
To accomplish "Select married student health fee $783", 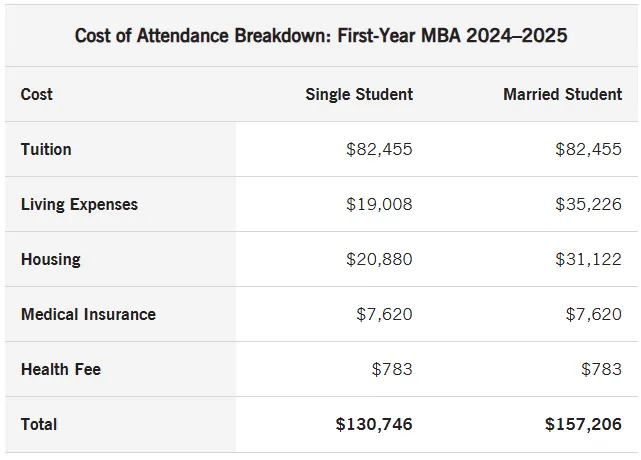I will coord(601,369).
